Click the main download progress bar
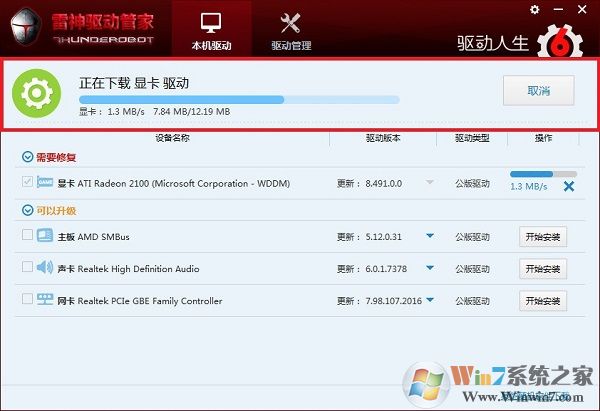Viewport: 600px width, 411px height. 239,100
